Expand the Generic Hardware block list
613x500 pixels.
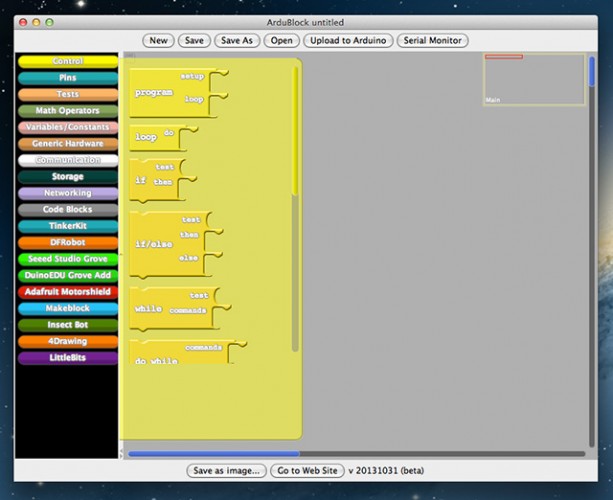(67, 144)
